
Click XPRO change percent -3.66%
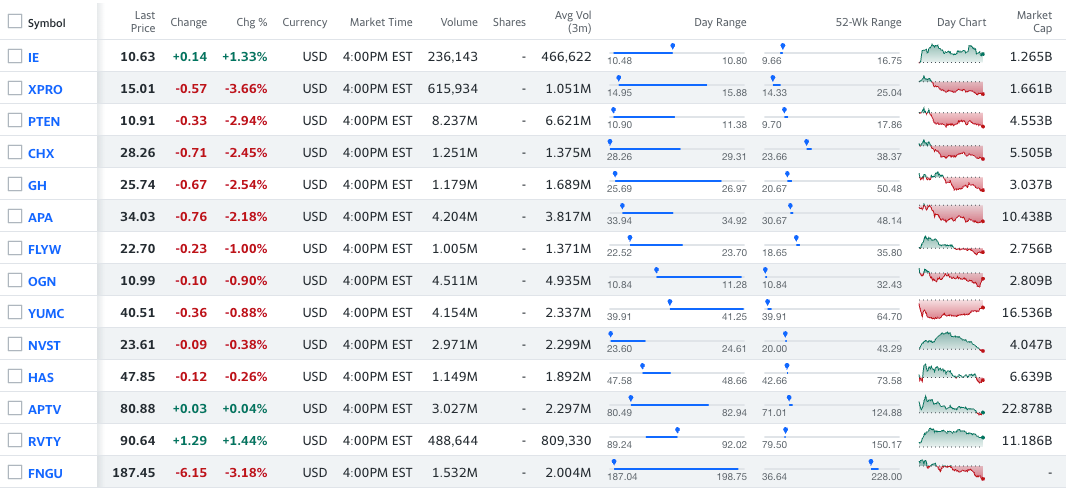[246, 88]
